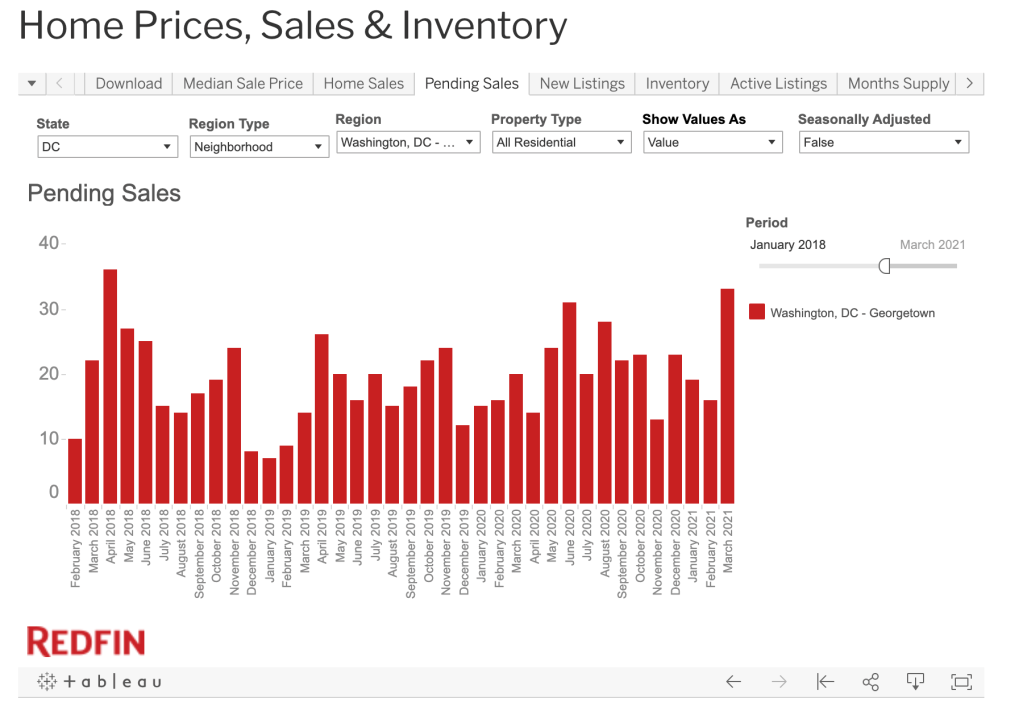Click the April 2018 bar in chart
The image size is (1023, 723).
coord(110,387)
